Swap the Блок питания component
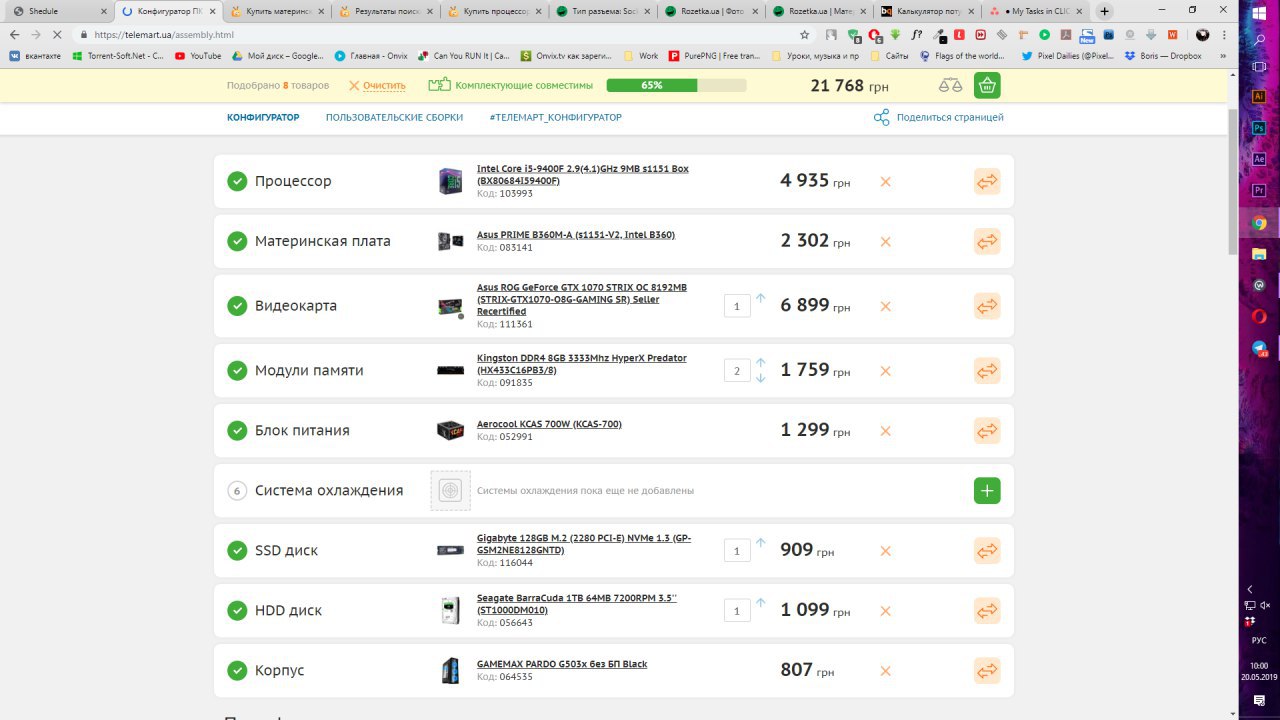1280x720 pixels. tap(987, 431)
